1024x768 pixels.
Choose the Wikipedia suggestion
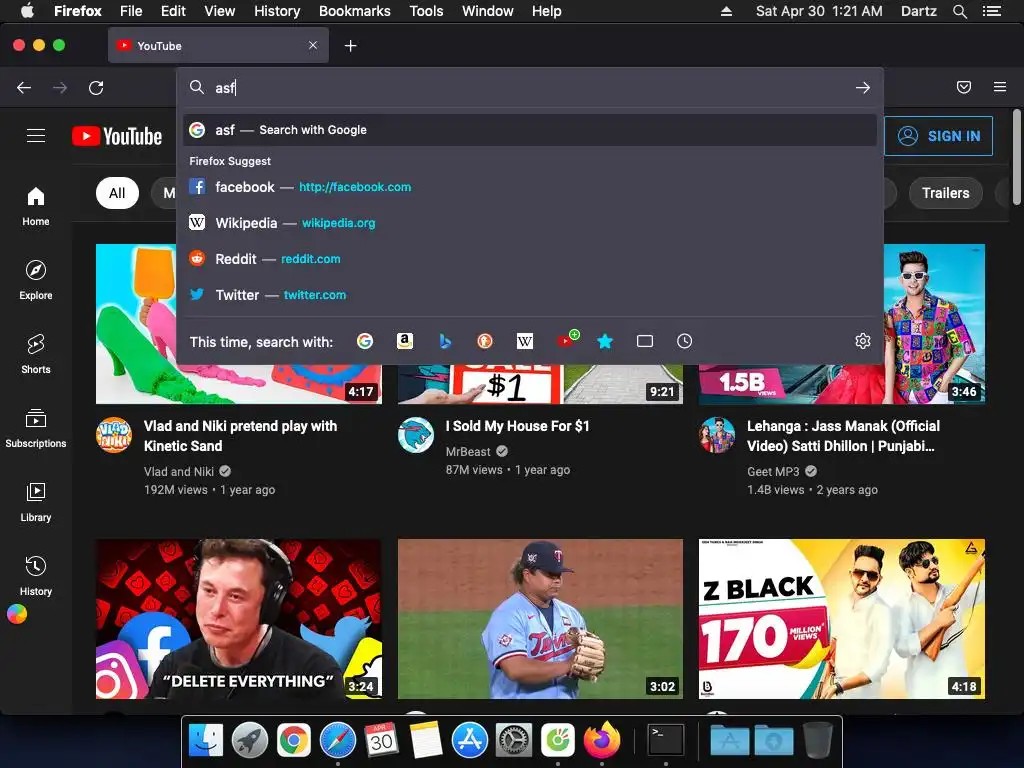tap(530, 223)
